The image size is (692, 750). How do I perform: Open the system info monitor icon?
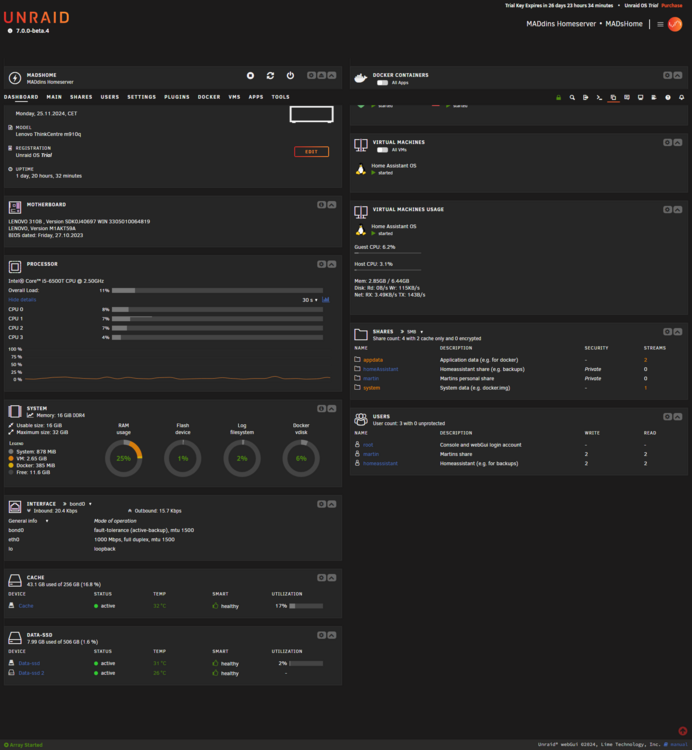click(640, 98)
